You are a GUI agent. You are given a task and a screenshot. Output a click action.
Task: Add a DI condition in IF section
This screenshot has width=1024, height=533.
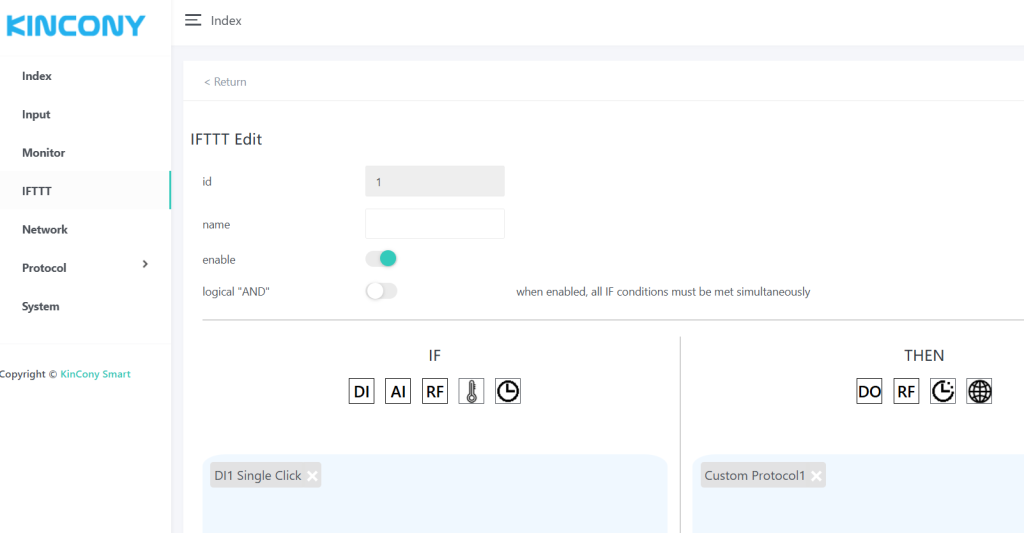coord(361,392)
